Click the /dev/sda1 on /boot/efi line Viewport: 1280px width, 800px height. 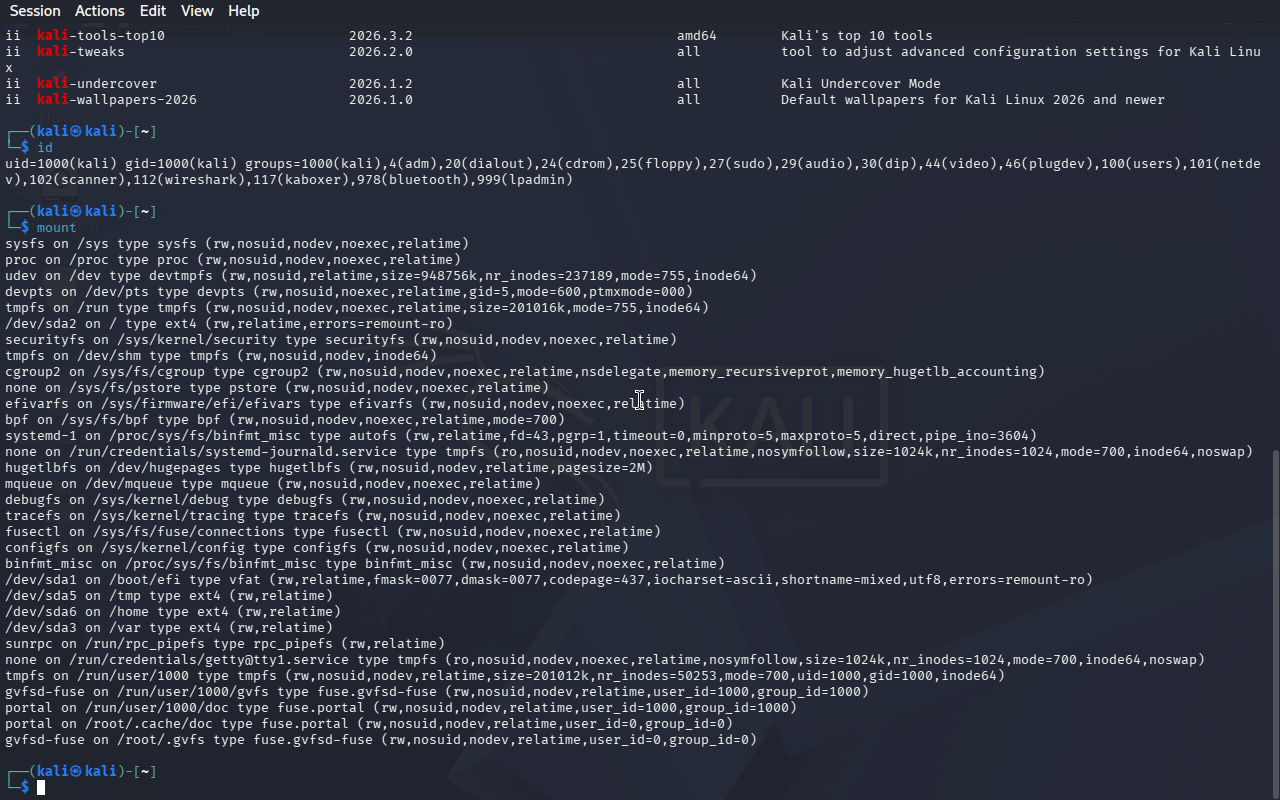[x=549, y=580]
